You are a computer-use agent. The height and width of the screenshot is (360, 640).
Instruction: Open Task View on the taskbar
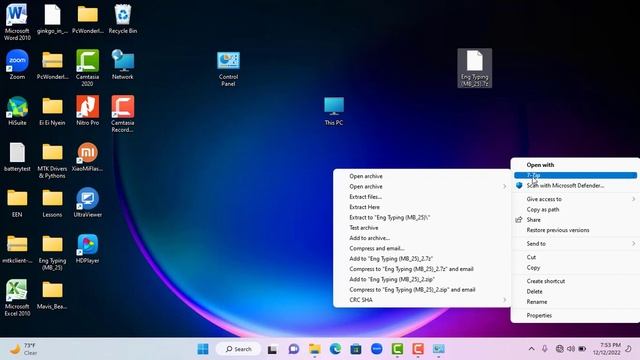(273, 349)
